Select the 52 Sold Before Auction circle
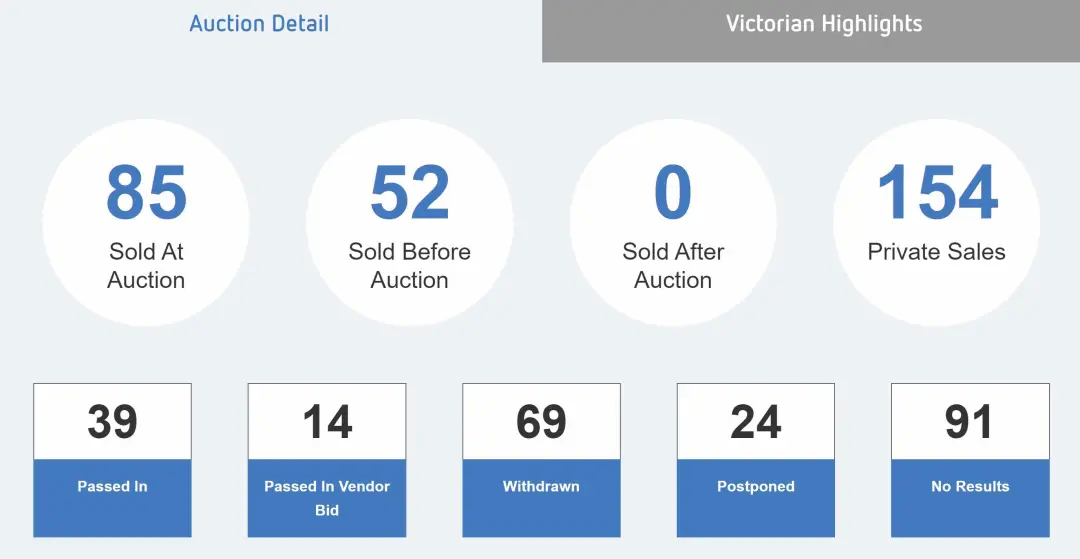Screen dimensions: 1080x559 point(410,222)
